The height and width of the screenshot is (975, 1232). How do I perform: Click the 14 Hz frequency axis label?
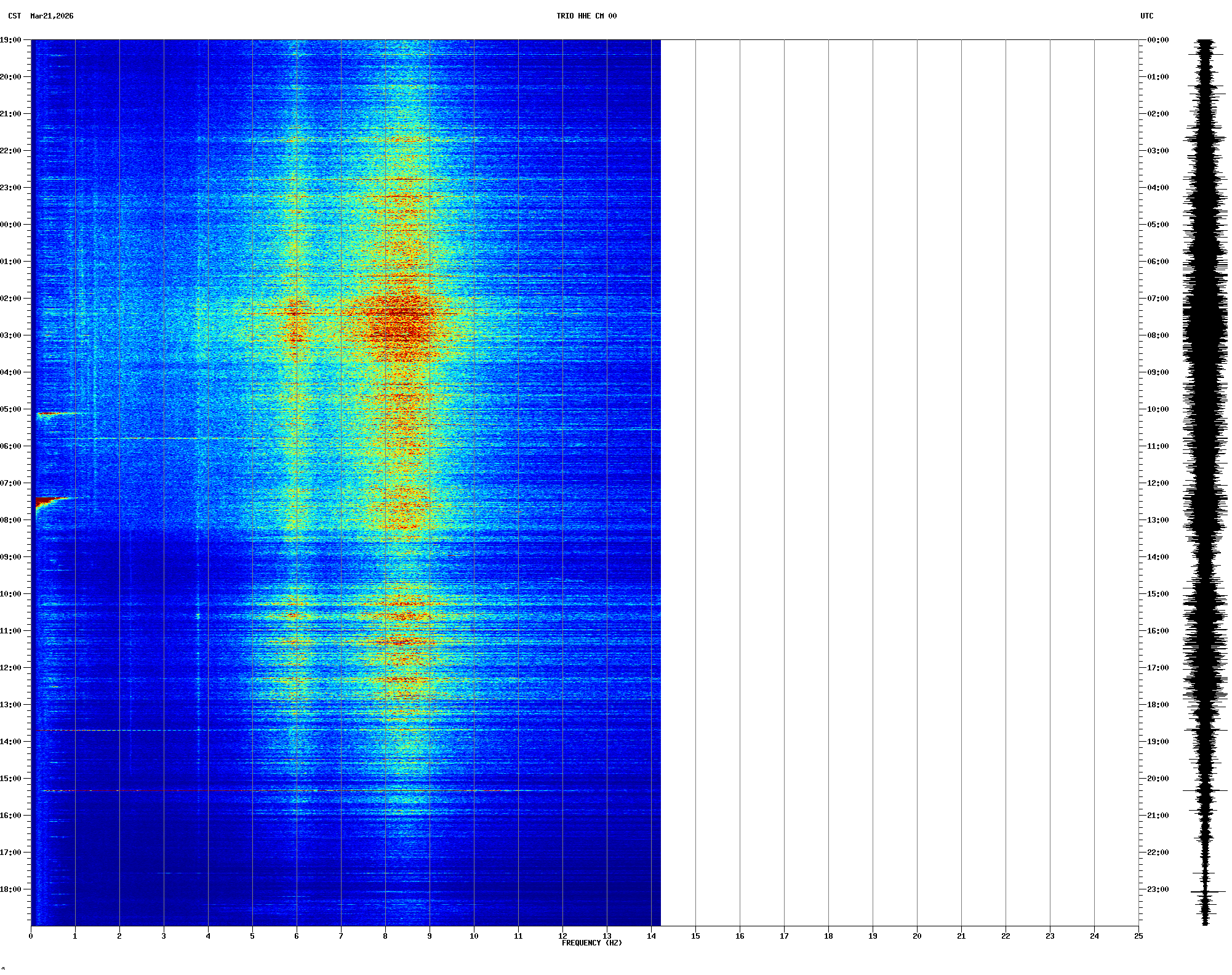click(x=651, y=936)
